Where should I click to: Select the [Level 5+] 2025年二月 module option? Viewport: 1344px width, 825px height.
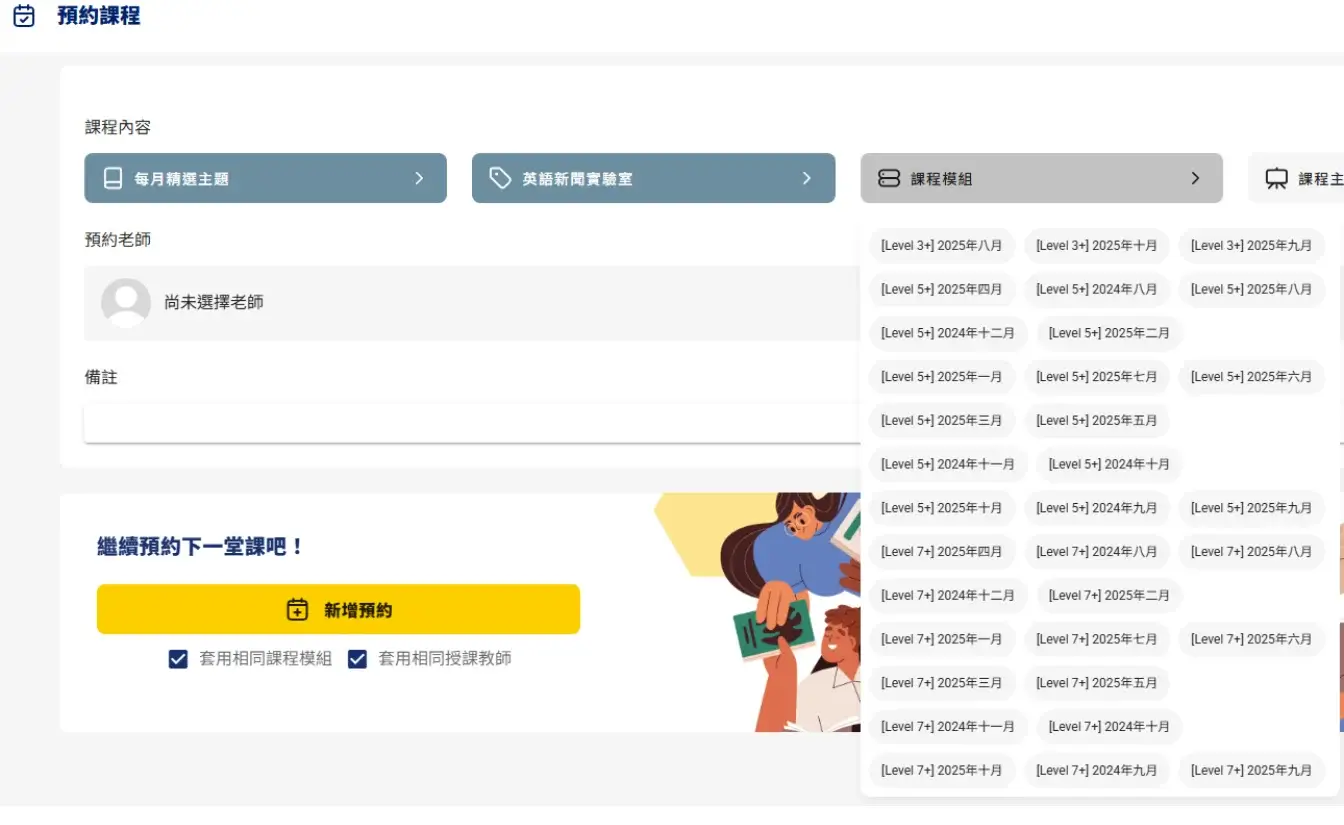click(1108, 332)
